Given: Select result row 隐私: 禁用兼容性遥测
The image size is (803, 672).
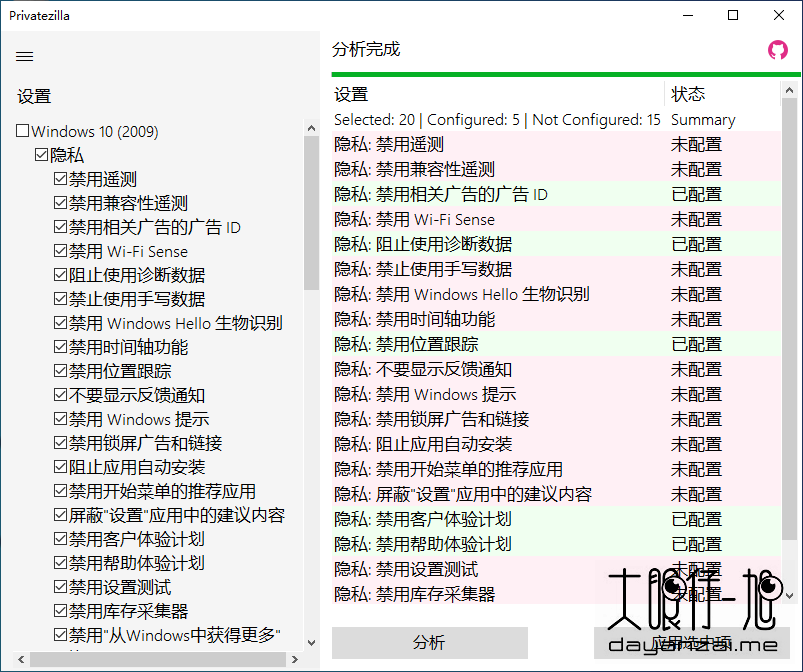Looking at the screenshot, I should 556,170.
